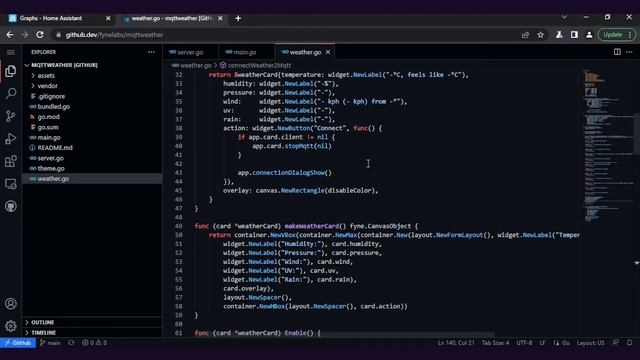Click the browser back arrow
Viewport: 640px width, 360px height.
click(x=10, y=35)
